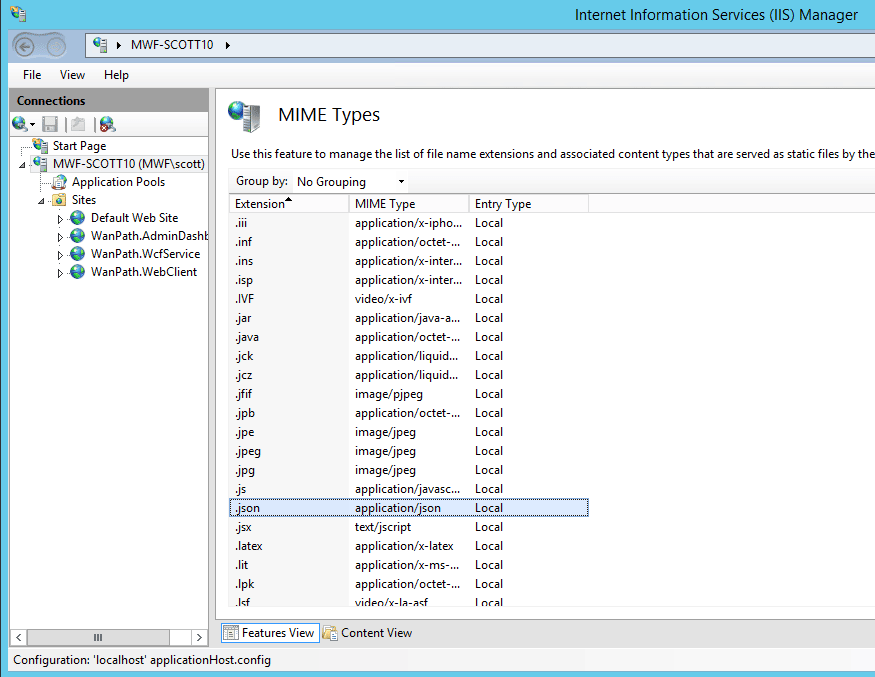Click the Up folder icon in the Connections toolbar
The height and width of the screenshot is (677, 875).
coord(78,124)
